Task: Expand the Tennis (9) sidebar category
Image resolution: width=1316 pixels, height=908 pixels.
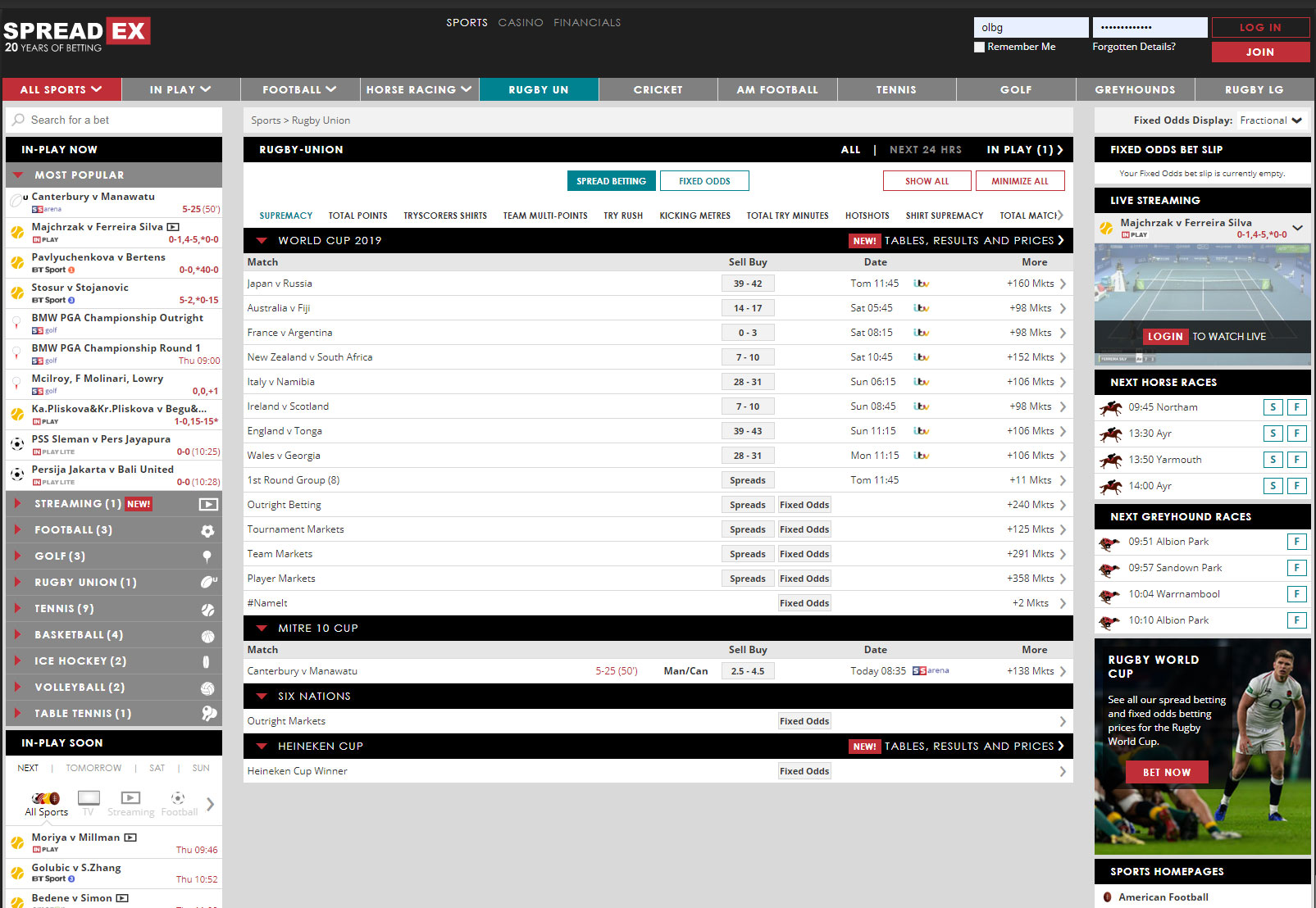Action: tap(16, 609)
